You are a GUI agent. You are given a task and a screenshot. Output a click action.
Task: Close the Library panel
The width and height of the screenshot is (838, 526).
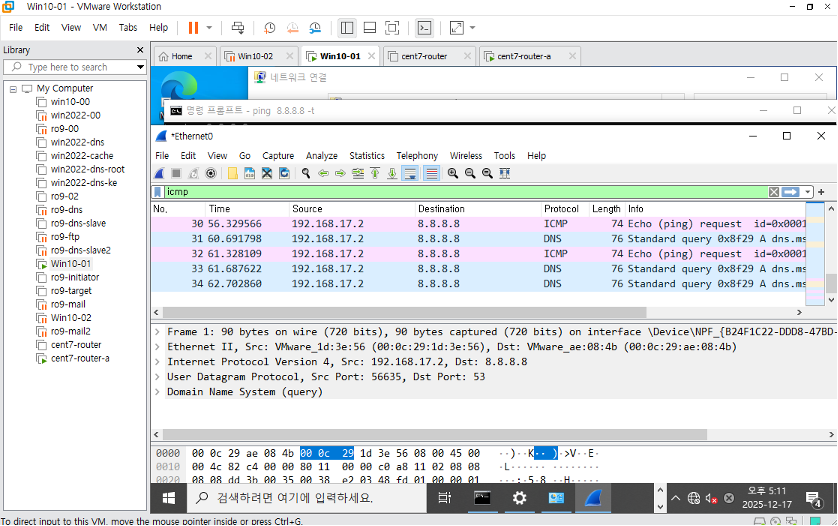[140, 50]
